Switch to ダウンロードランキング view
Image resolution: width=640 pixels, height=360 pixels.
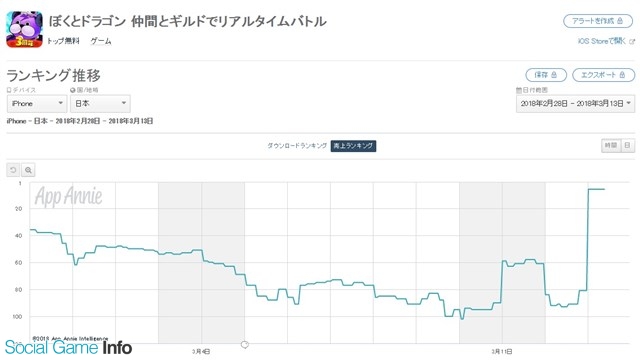pyautogui.click(x=297, y=146)
